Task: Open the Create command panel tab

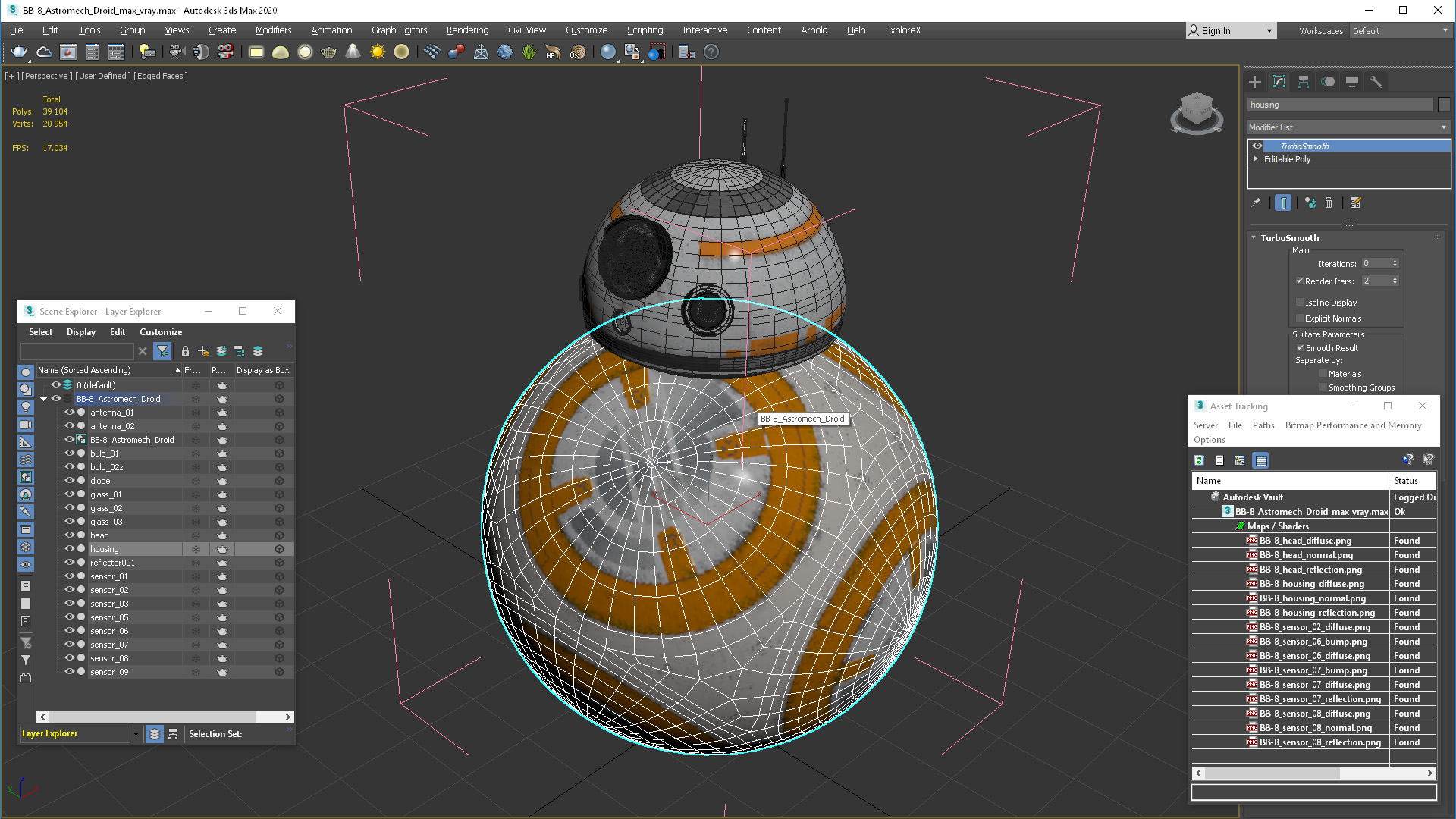Action: point(1255,82)
